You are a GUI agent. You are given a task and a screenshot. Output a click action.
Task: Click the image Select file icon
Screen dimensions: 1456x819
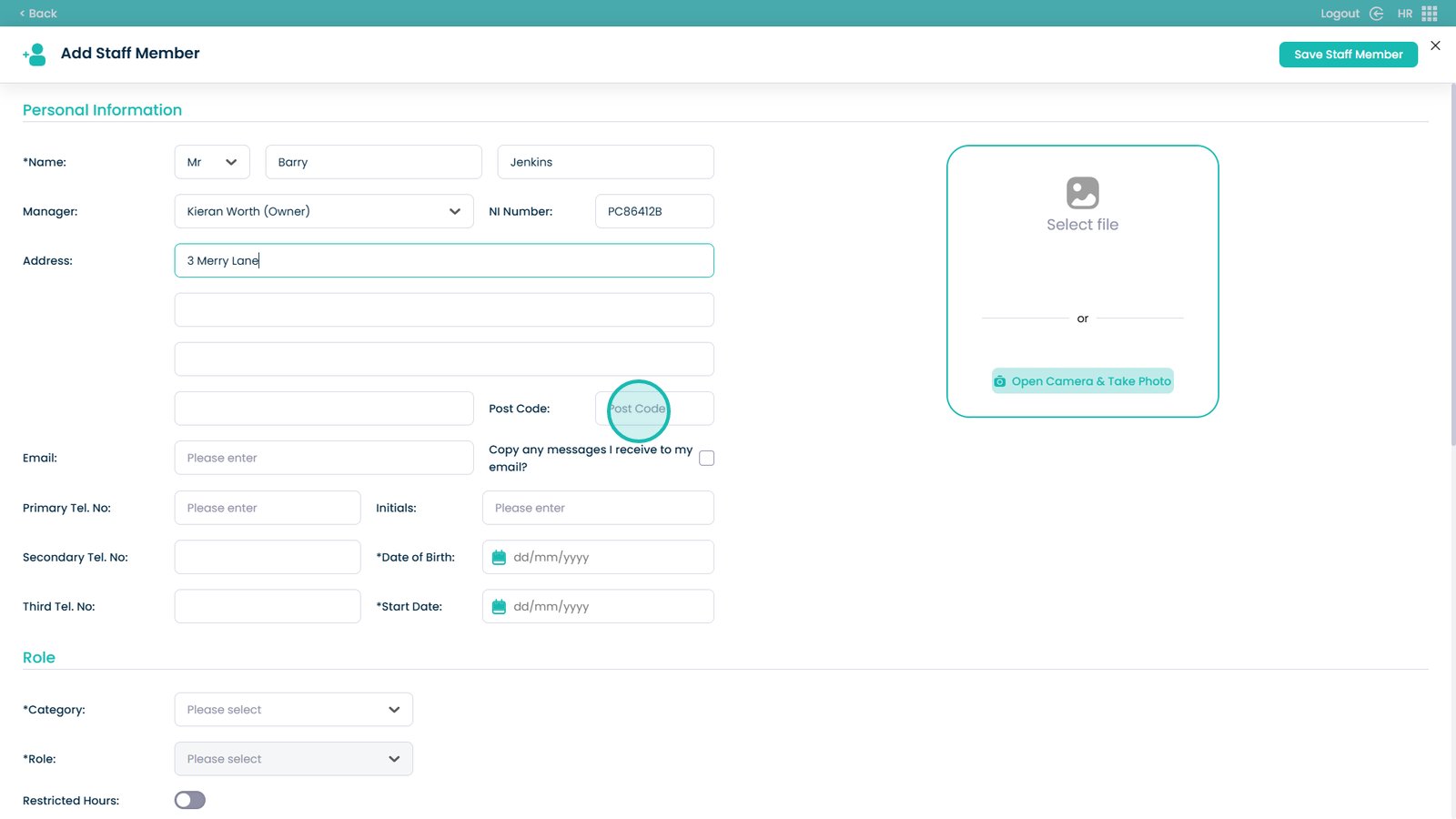coord(1082,193)
